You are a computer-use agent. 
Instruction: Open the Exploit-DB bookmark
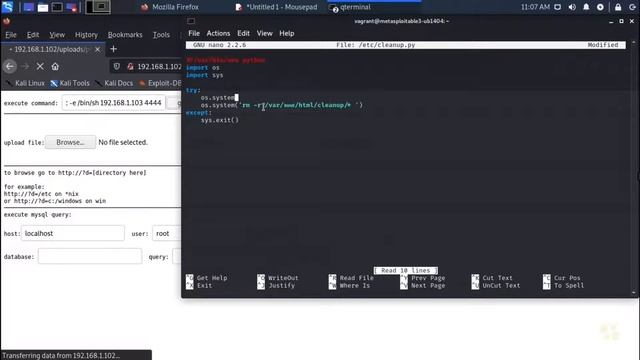coord(160,83)
